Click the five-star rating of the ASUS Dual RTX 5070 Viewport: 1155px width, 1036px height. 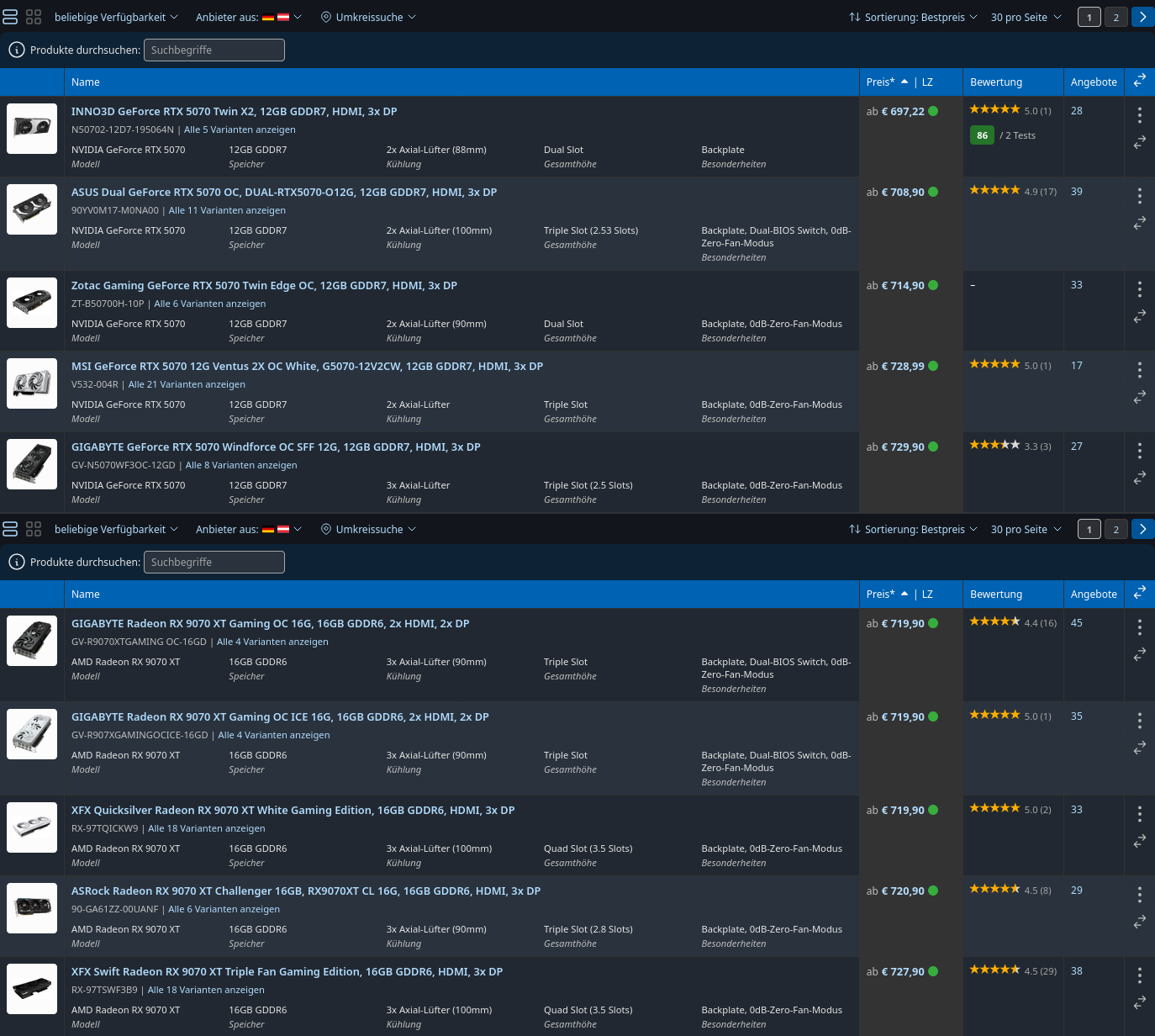[x=994, y=190]
